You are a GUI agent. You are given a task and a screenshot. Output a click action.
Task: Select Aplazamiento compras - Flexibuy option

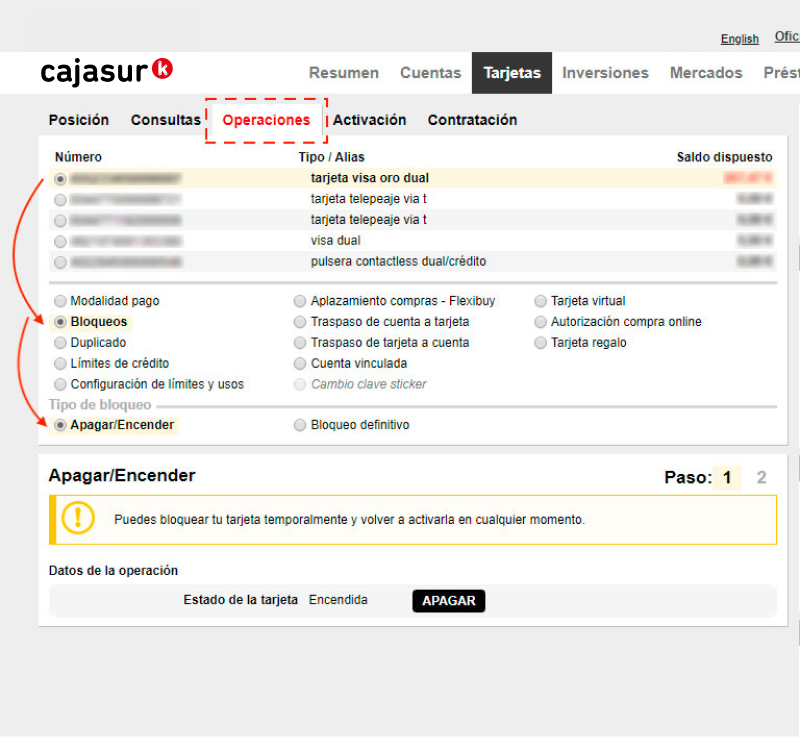pyautogui.click(x=300, y=301)
